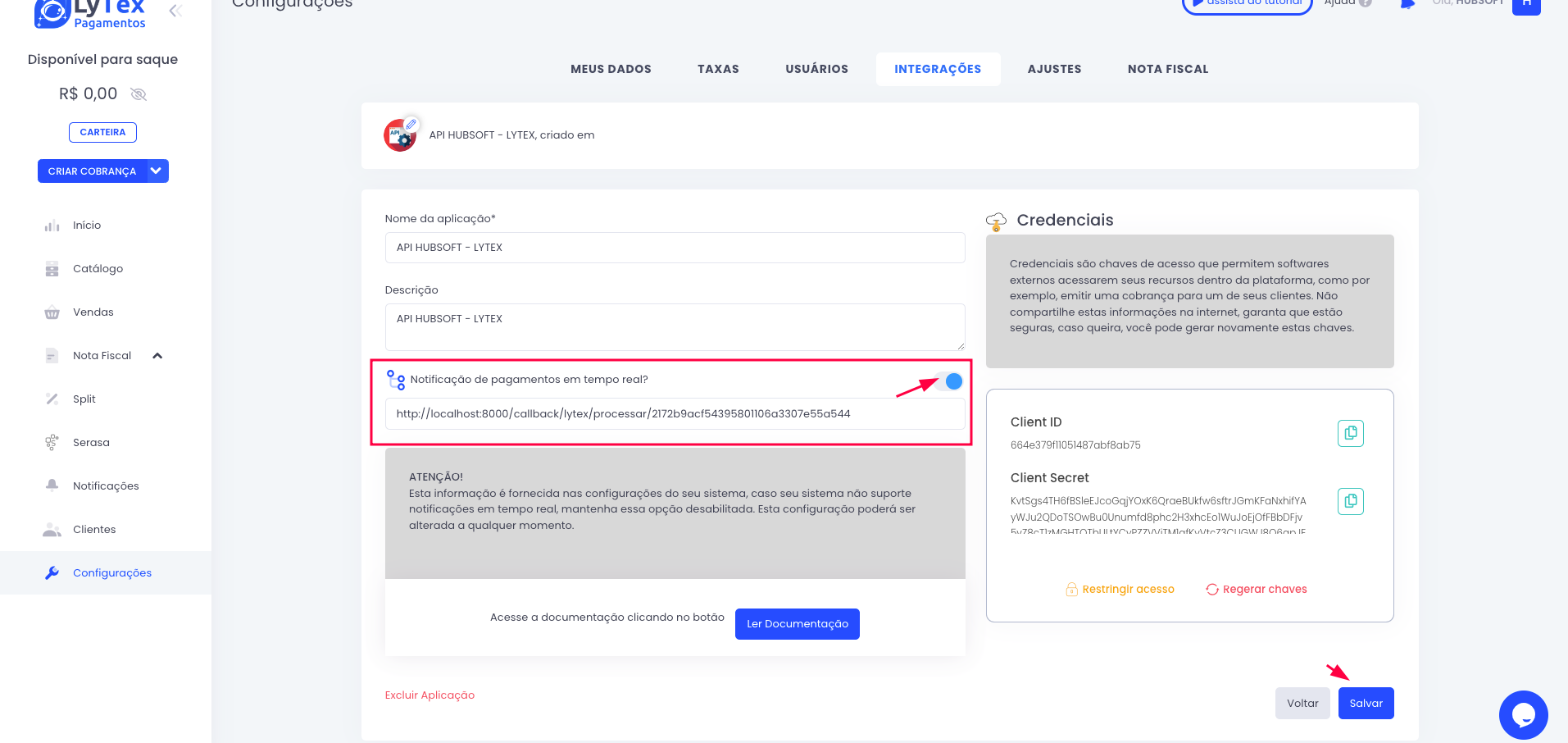Select the Client ID value text
This screenshot has height=743, width=1568.
point(1075,445)
